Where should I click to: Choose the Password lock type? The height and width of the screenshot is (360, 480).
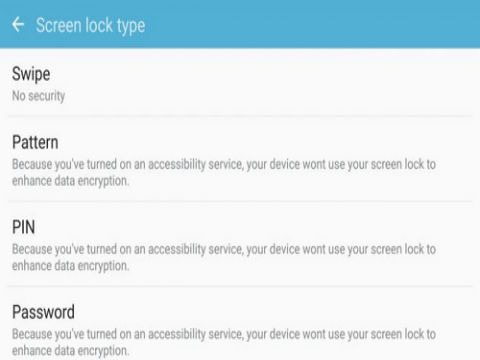(x=240, y=323)
